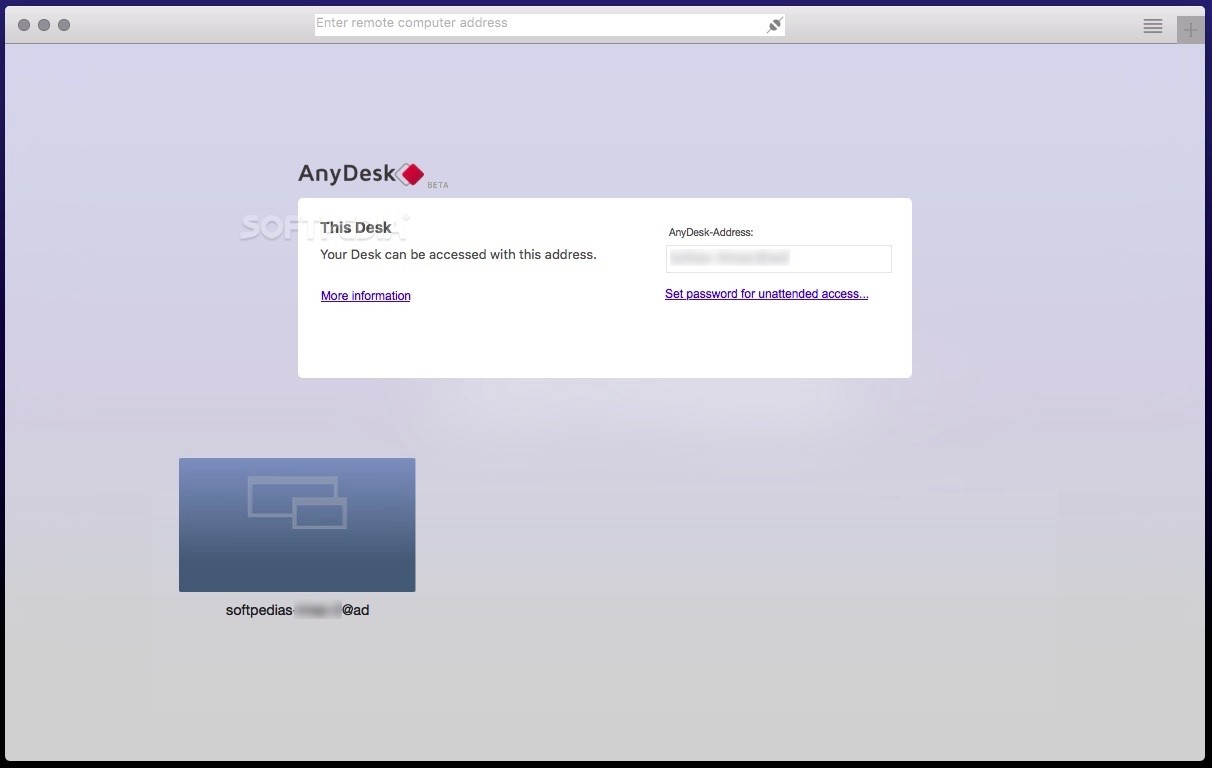Click the plus icon to open a new tab
1212x768 pixels.
(1190, 29)
